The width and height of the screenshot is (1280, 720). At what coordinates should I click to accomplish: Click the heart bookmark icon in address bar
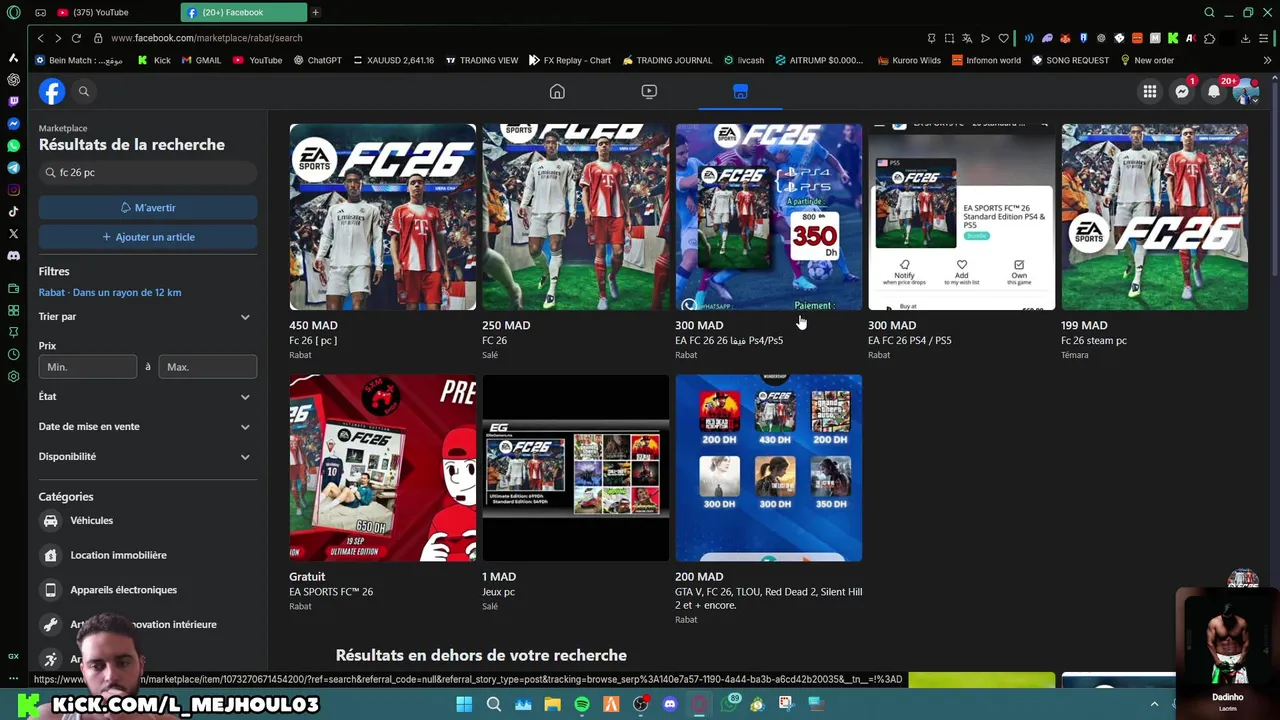click(1003, 38)
